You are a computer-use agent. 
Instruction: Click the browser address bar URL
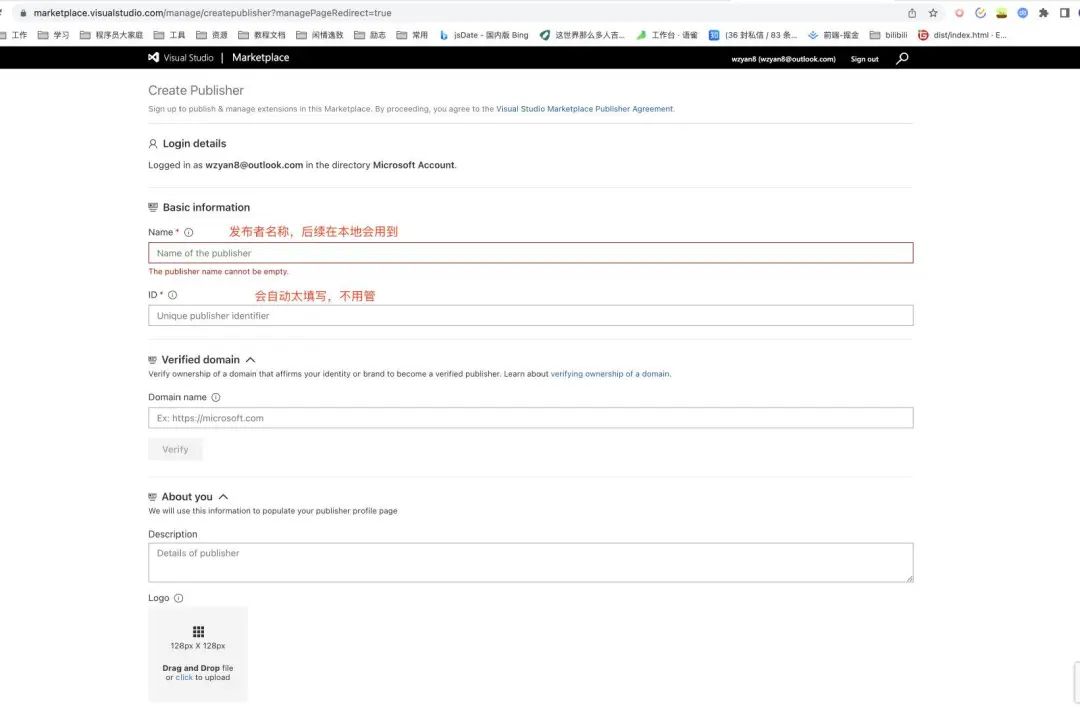(212, 13)
